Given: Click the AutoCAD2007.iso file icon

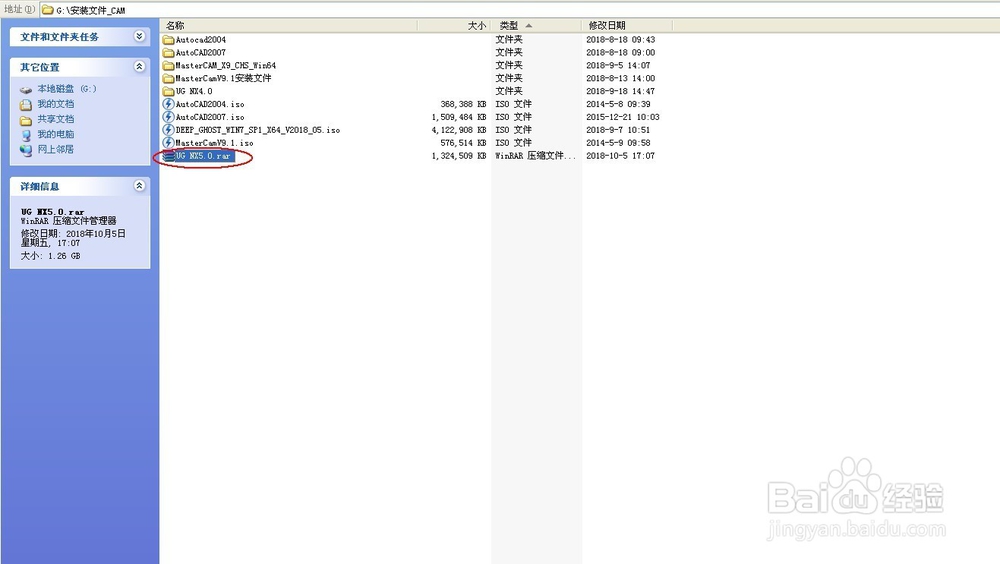Looking at the screenshot, I should pos(168,117).
